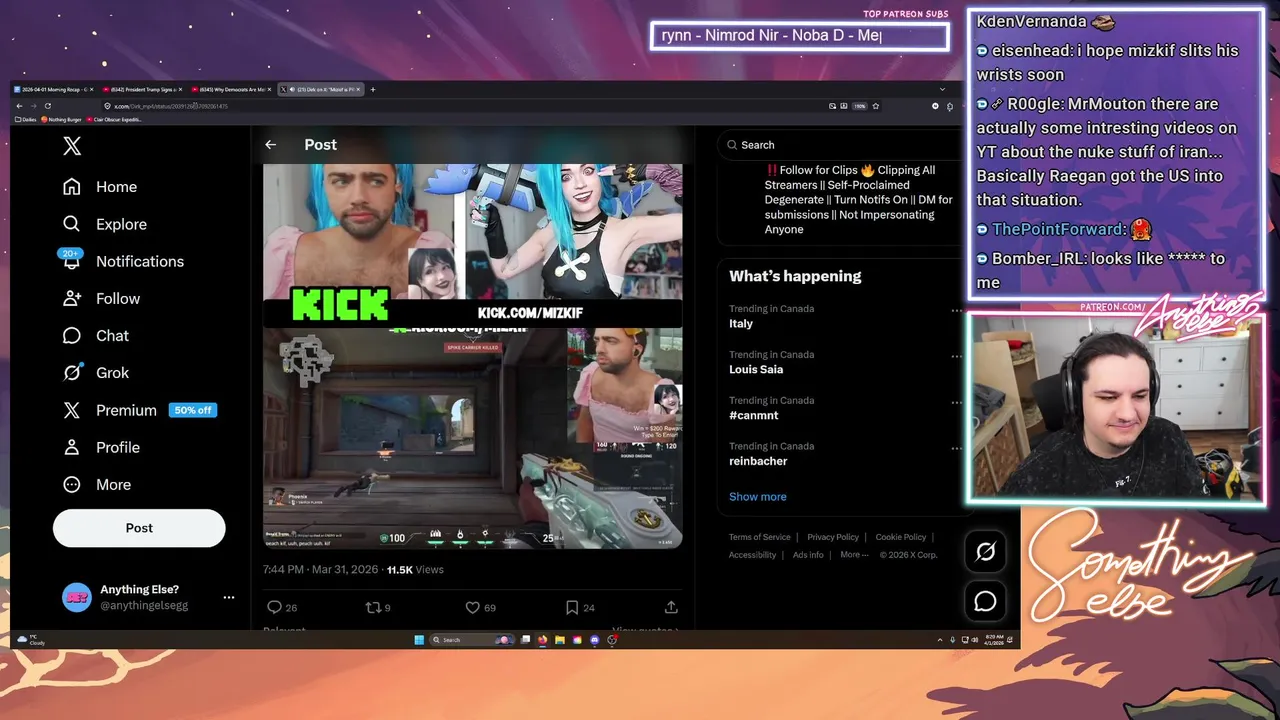Go to the Profile page
Viewport: 1280px width, 720px height.
coord(101,447)
